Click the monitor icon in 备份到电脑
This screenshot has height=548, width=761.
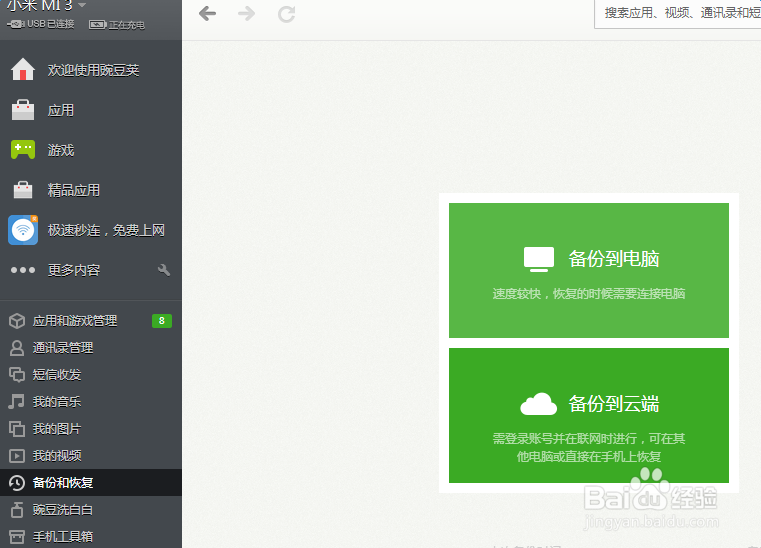point(539,259)
